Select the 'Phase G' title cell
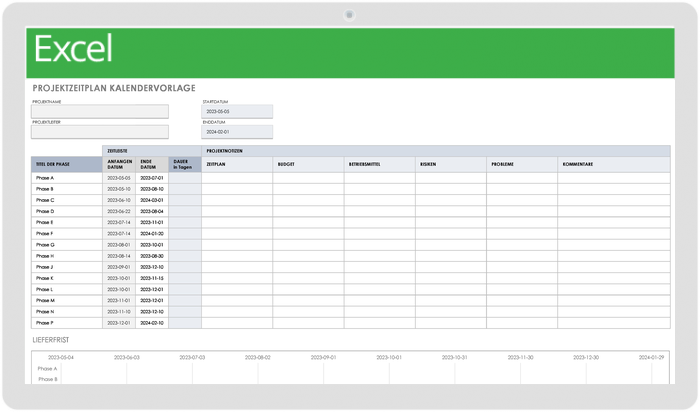 (x=67, y=245)
